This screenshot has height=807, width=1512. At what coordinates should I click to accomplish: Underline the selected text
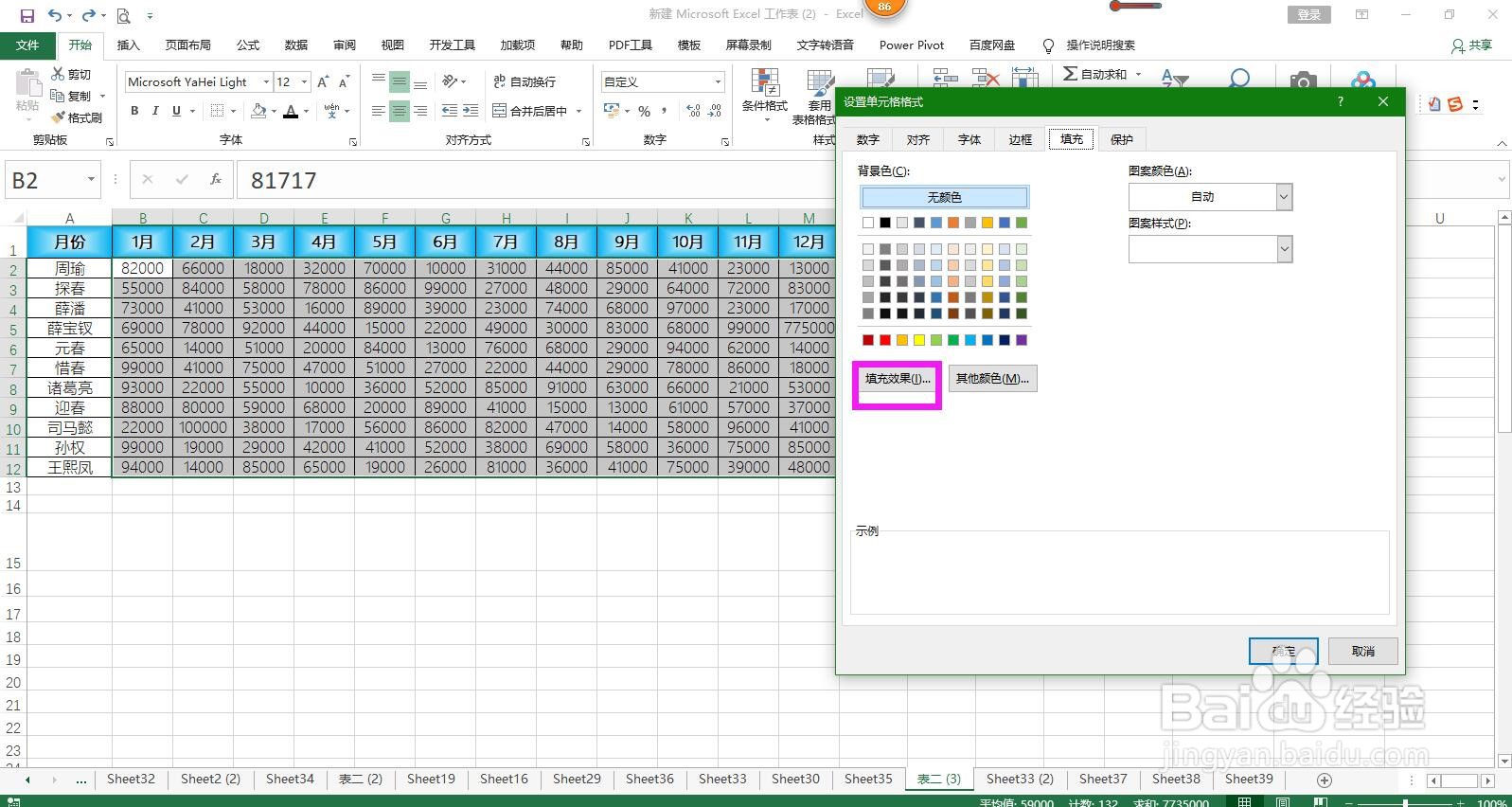pyautogui.click(x=176, y=111)
